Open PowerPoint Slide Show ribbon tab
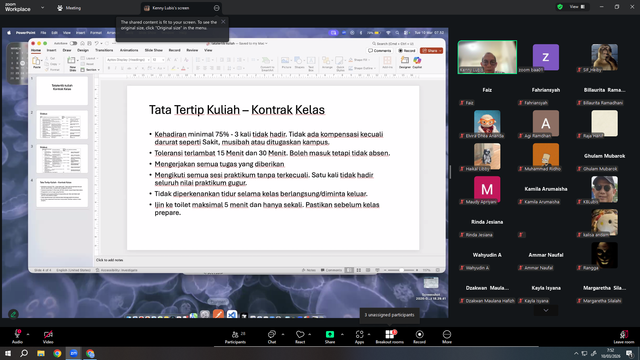Viewport: 640px width, 360px height. coord(154,50)
